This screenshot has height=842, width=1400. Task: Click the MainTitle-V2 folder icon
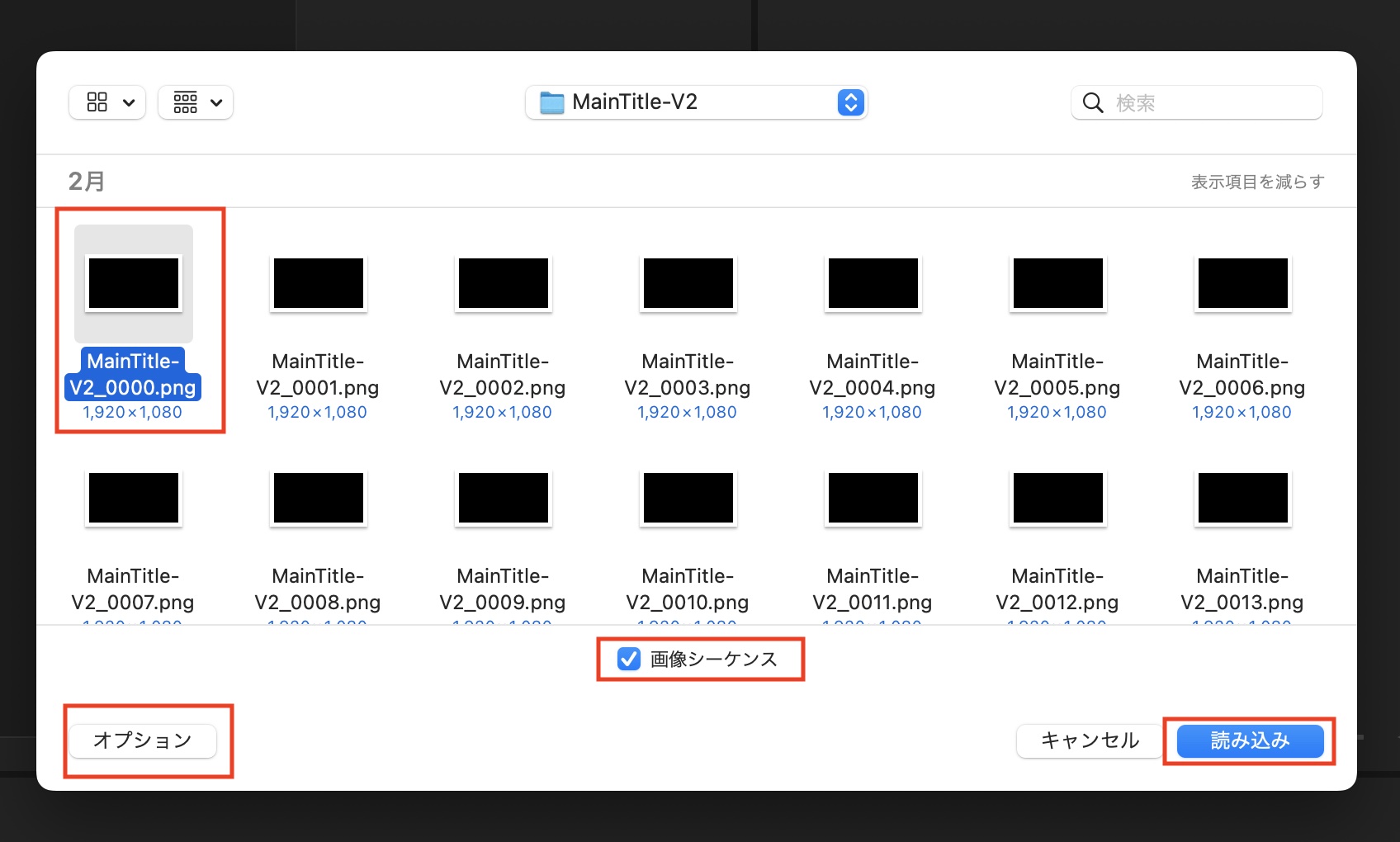(551, 102)
